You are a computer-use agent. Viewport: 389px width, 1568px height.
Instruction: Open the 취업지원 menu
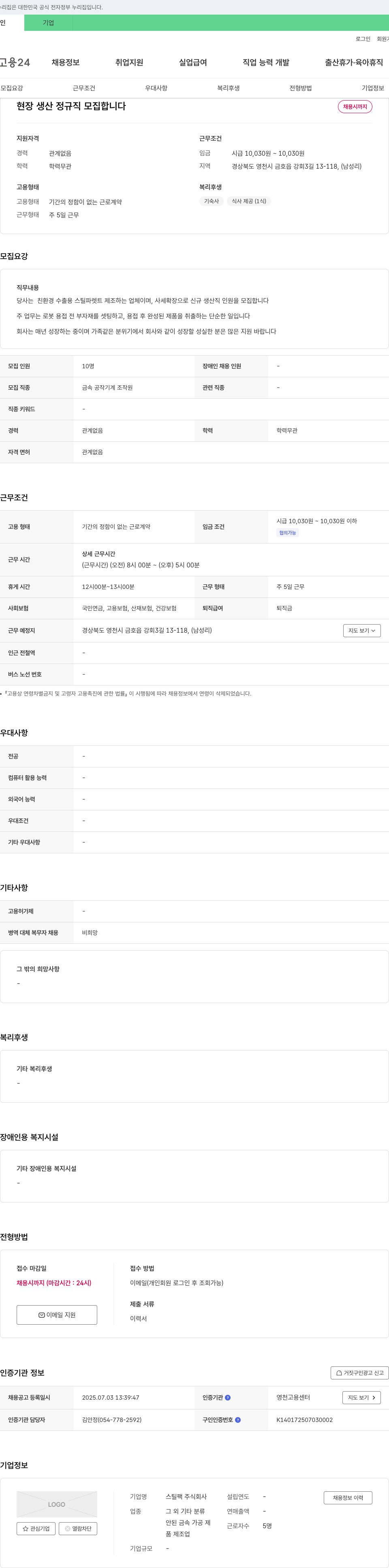(130, 63)
